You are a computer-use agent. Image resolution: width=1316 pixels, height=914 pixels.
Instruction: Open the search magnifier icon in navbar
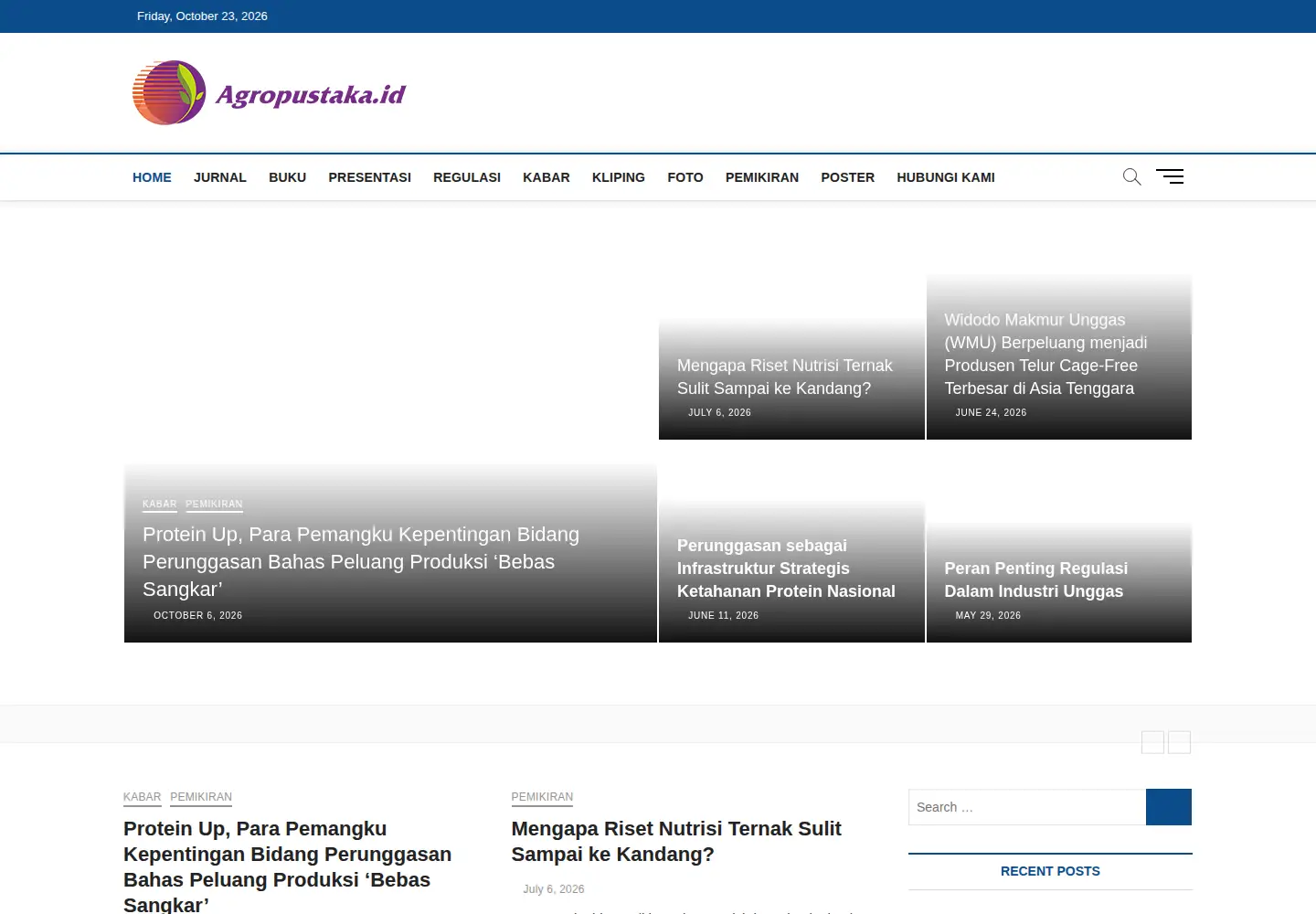1131,177
